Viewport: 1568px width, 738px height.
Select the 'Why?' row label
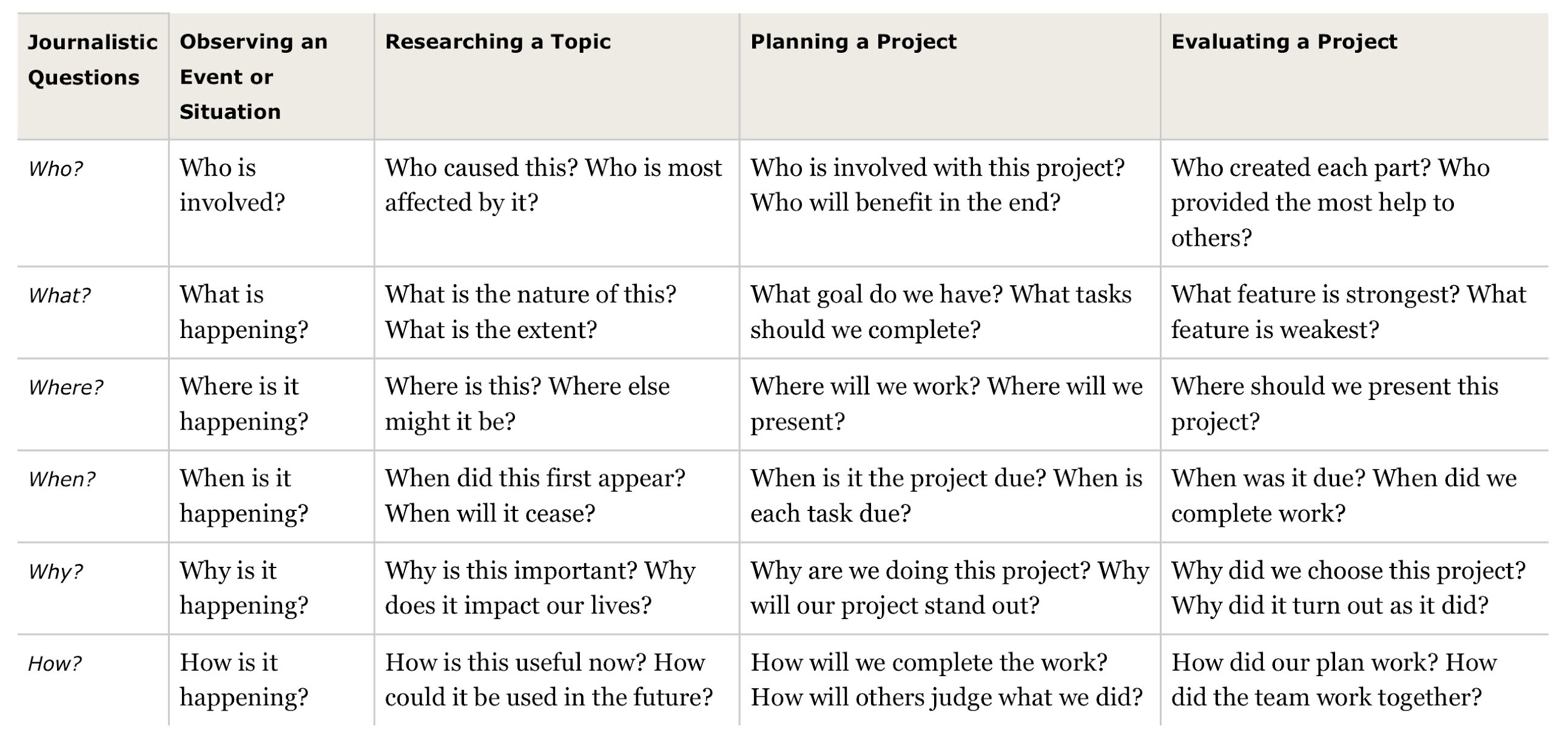pyautogui.click(x=55, y=572)
